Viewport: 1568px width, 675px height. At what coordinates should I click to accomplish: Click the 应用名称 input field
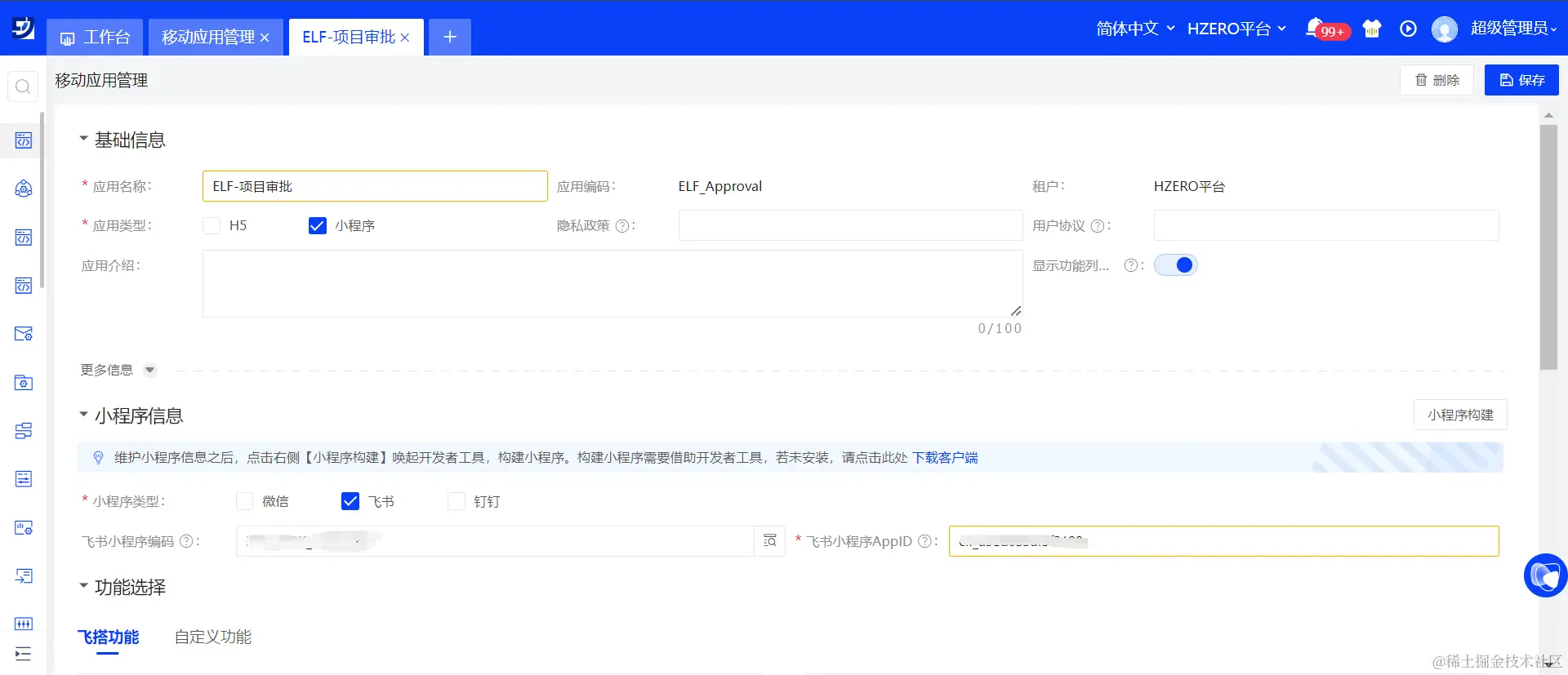point(375,186)
